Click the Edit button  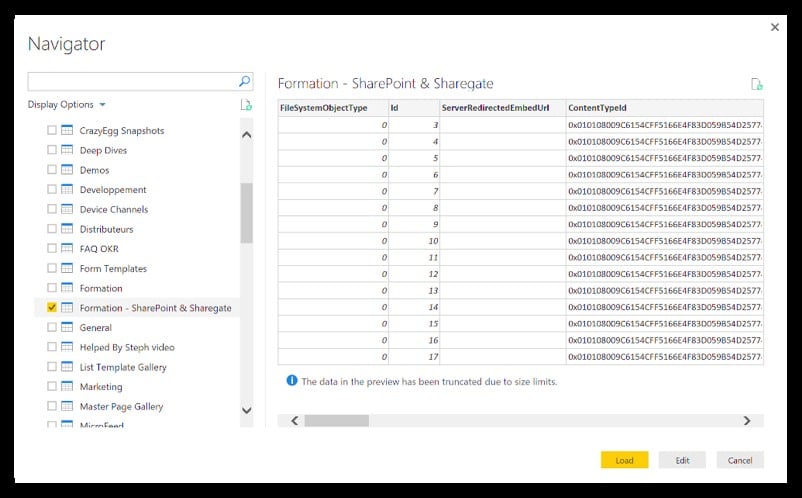pyautogui.click(x=682, y=460)
